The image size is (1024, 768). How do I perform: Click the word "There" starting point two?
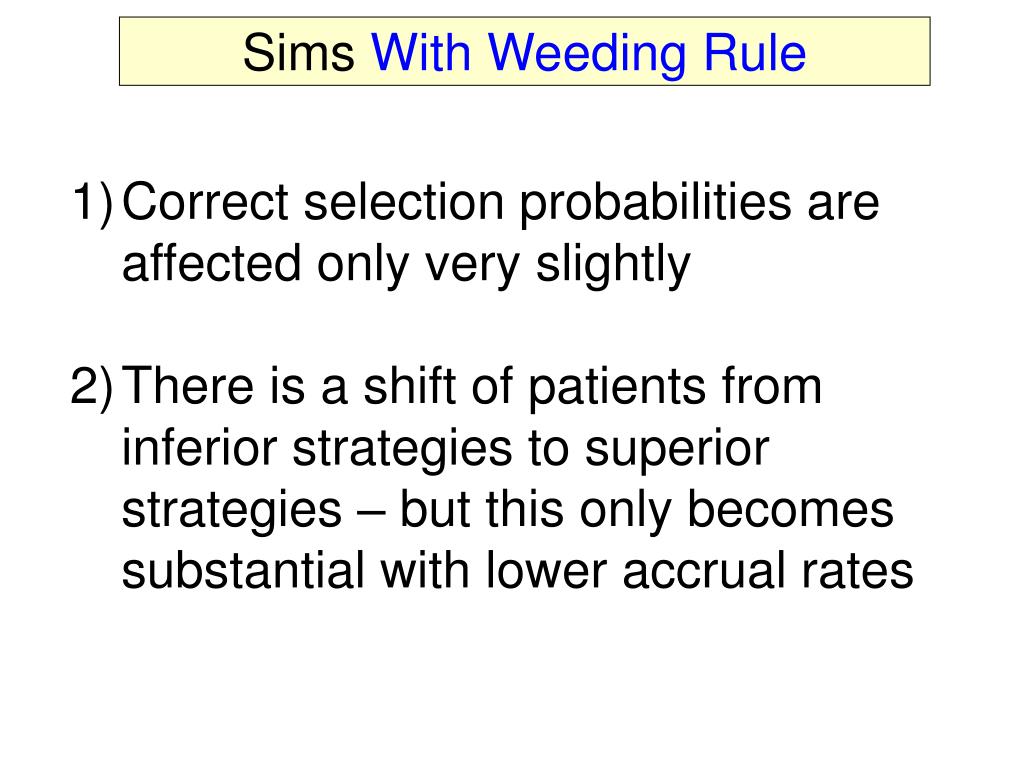pyautogui.click(x=187, y=386)
